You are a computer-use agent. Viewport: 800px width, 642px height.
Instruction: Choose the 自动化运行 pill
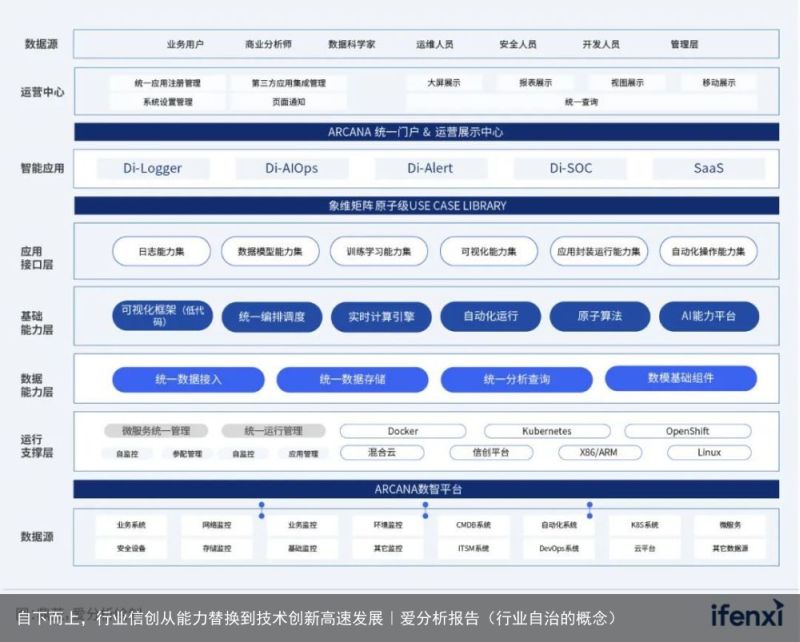pyautogui.click(x=490, y=316)
